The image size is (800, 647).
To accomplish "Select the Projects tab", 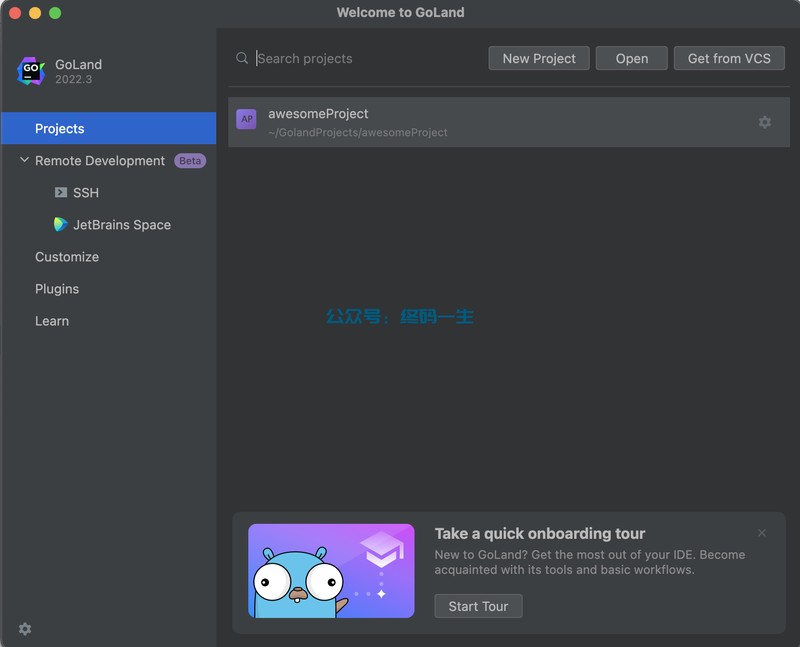I will coord(60,129).
